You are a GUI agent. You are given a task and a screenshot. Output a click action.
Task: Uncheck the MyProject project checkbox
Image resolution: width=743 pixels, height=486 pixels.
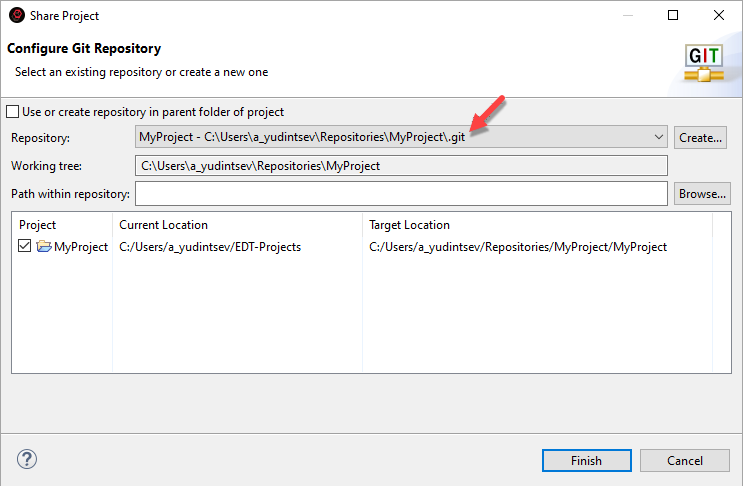click(x=25, y=247)
